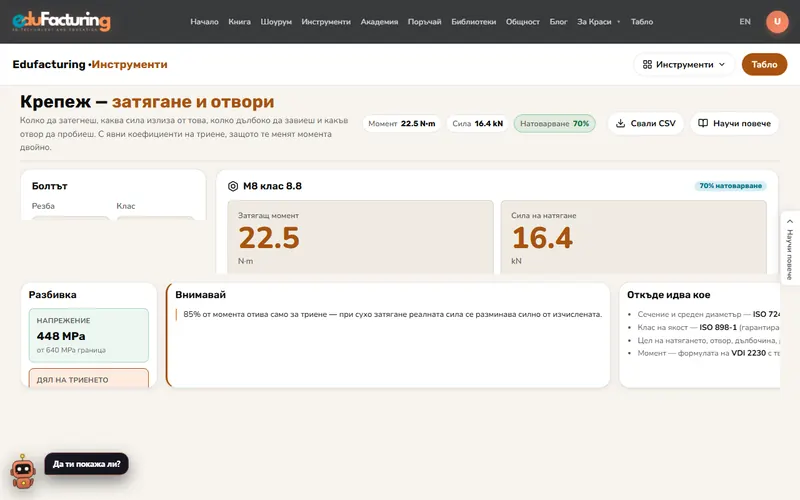
Task: Click the Сила 16.4 kN pill
Action: [x=478, y=123]
